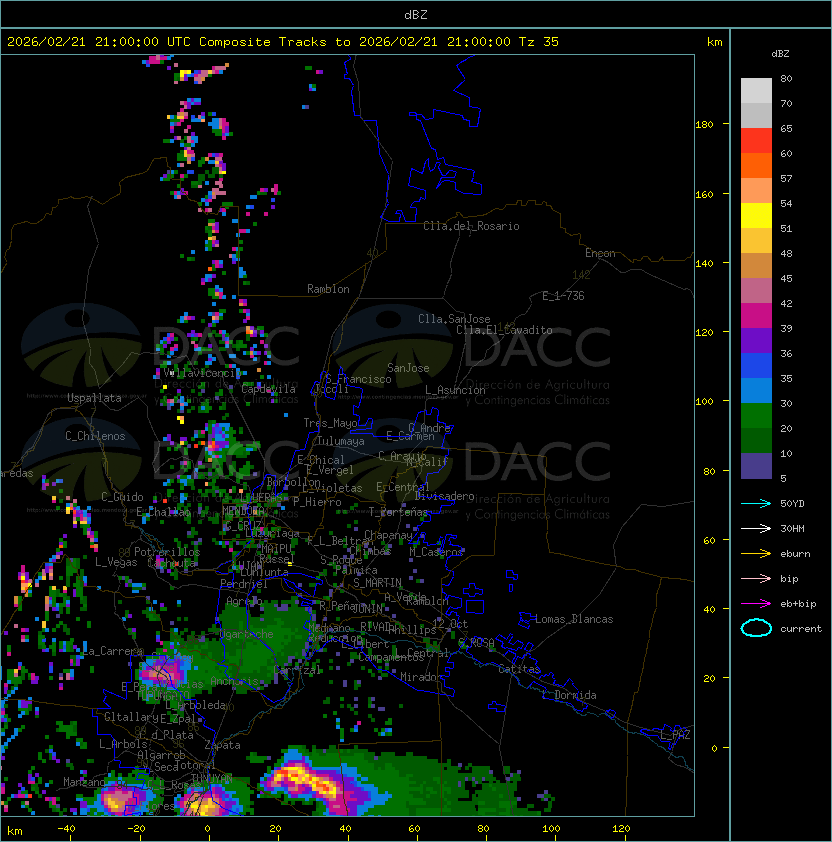Pick the light gray 70-80 dBZ swatch

point(756,90)
